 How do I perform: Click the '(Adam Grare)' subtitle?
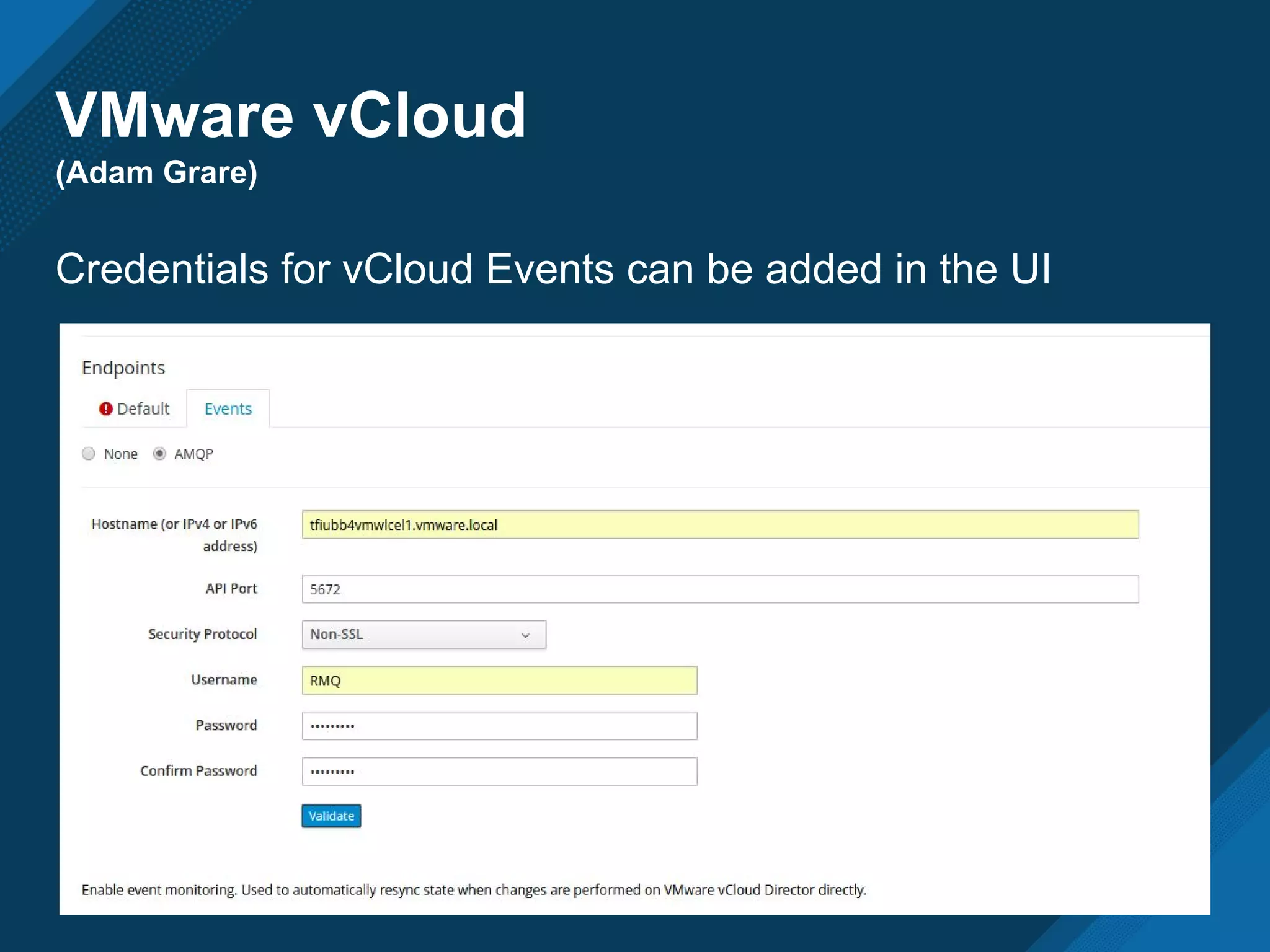click(x=156, y=172)
